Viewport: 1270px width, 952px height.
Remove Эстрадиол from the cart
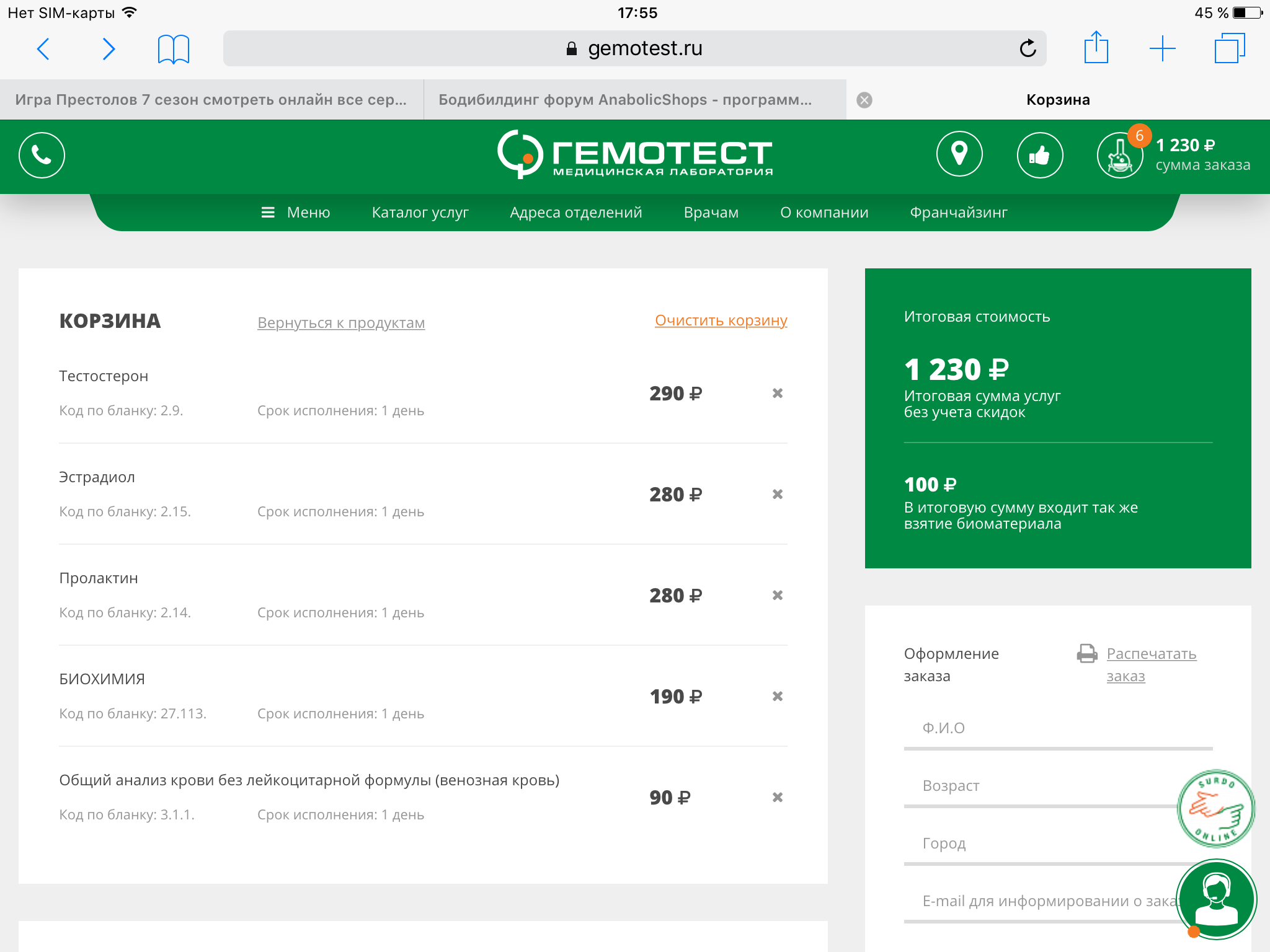click(x=777, y=494)
